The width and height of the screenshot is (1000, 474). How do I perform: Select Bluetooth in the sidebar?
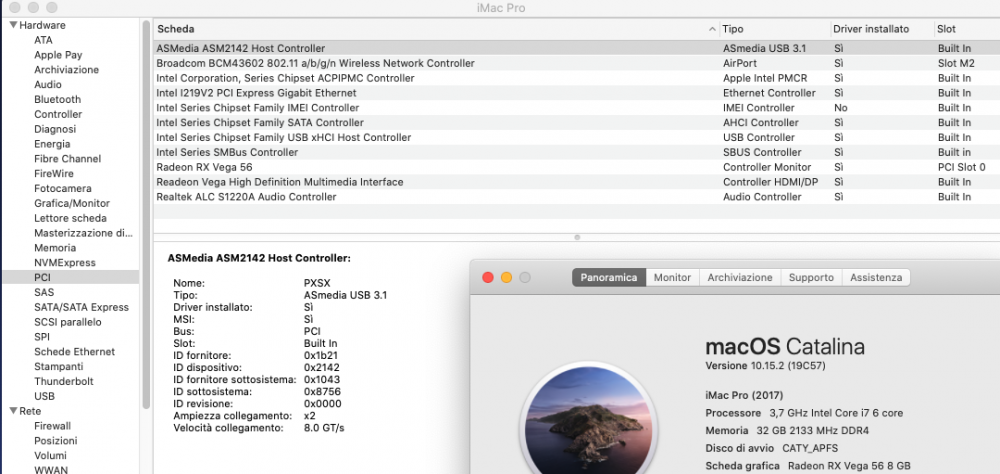click(57, 100)
